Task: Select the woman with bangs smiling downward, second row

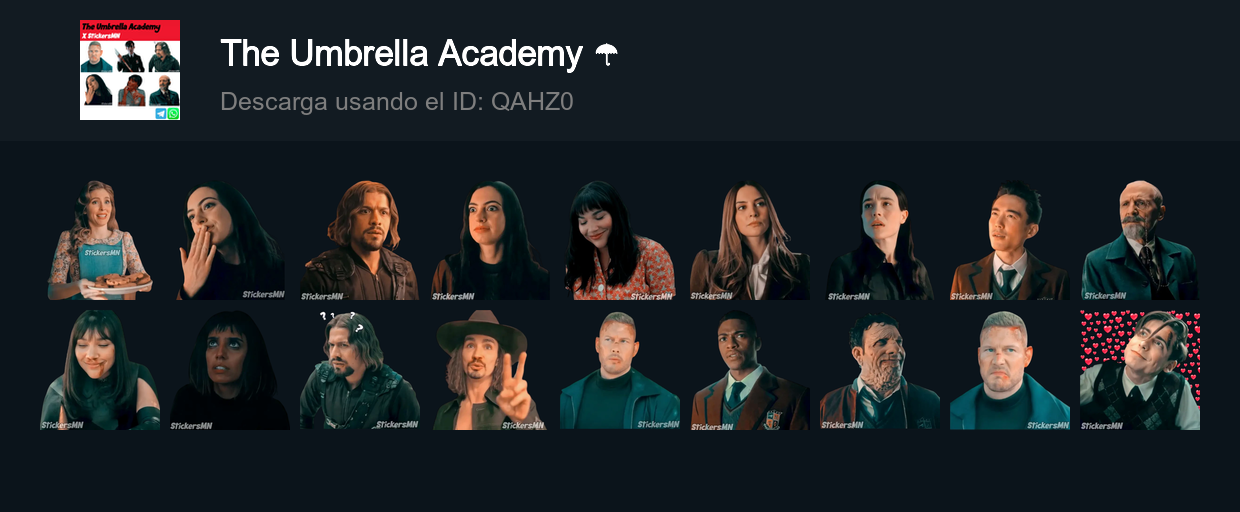Action: point(100,370)
